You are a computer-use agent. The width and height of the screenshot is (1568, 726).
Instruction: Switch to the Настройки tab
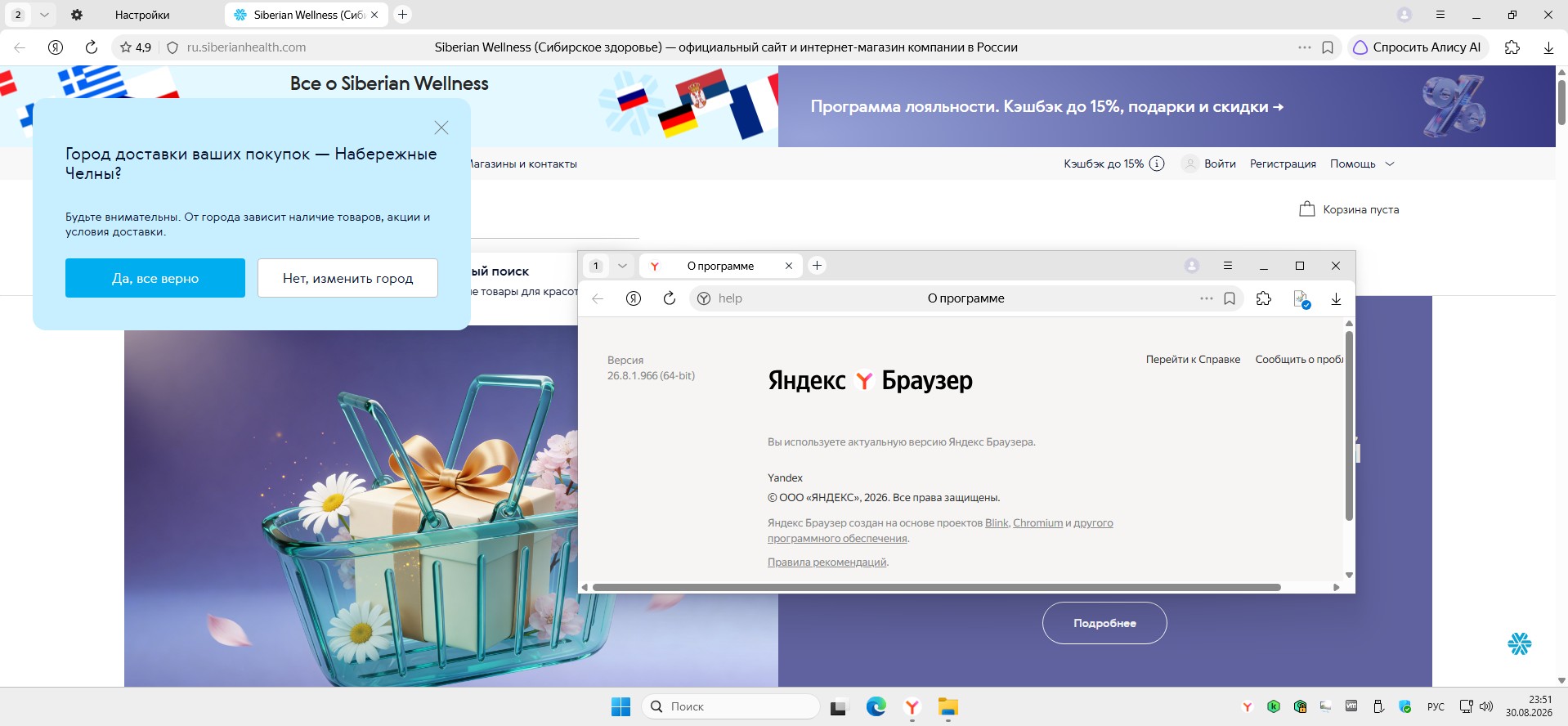[x=142, y=15]
